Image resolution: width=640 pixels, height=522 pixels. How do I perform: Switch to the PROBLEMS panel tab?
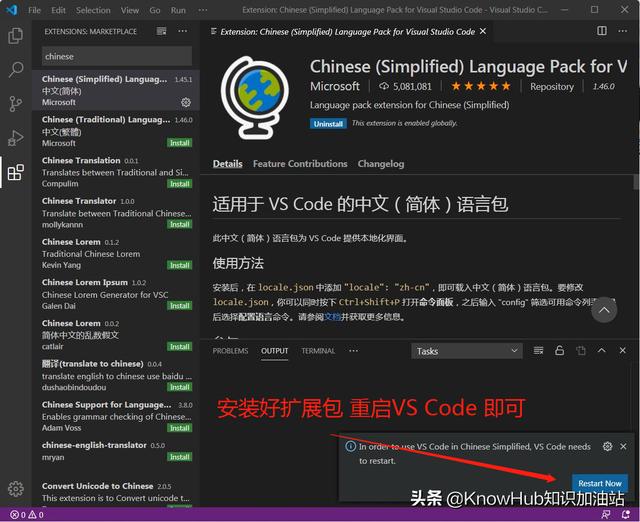230,351
